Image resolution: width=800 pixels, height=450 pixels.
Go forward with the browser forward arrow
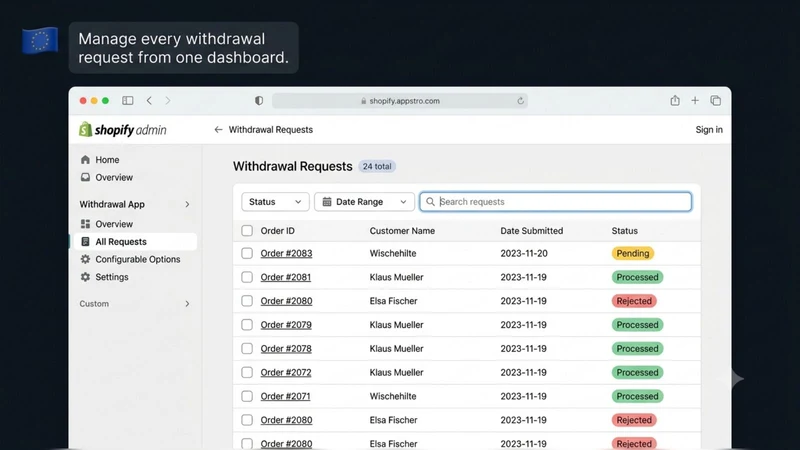pos(168,101)
